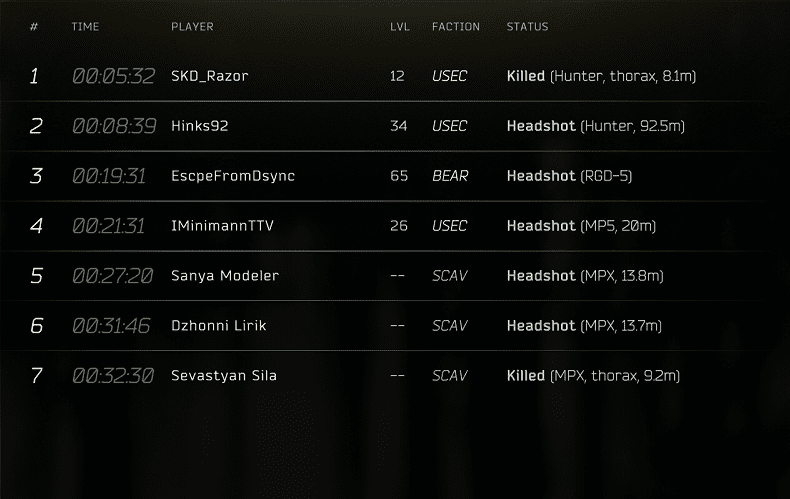This screenshot has width=790, height=499.
Task: Click Sanya Modeler scav entry
Action: 225,276
